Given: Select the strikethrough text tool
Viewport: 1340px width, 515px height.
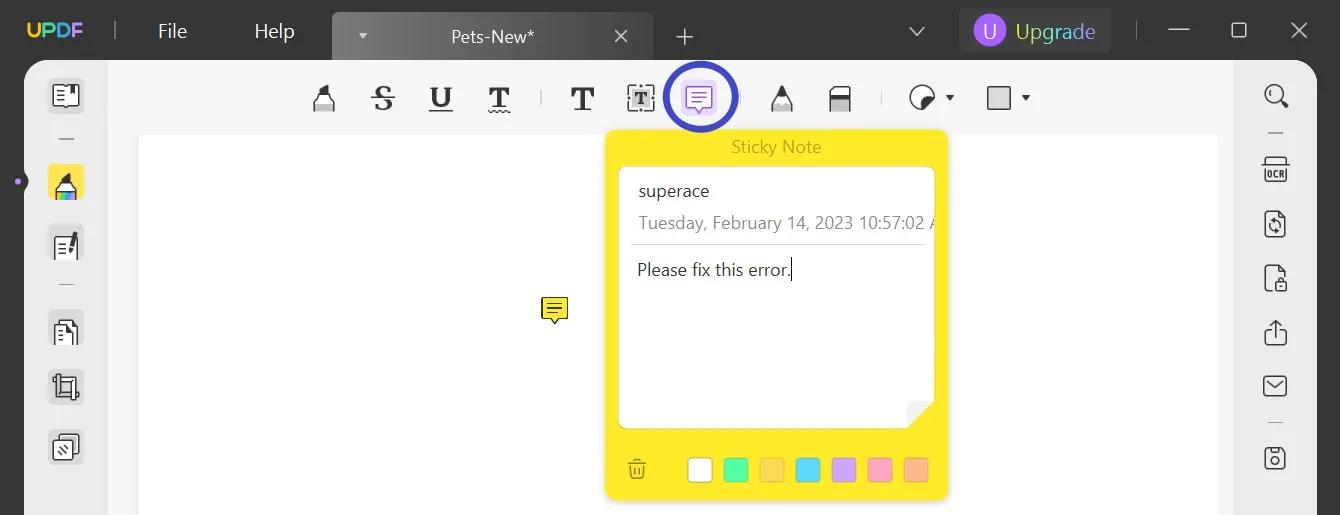Looking at the screenshot, I should (x=383, y=98).
